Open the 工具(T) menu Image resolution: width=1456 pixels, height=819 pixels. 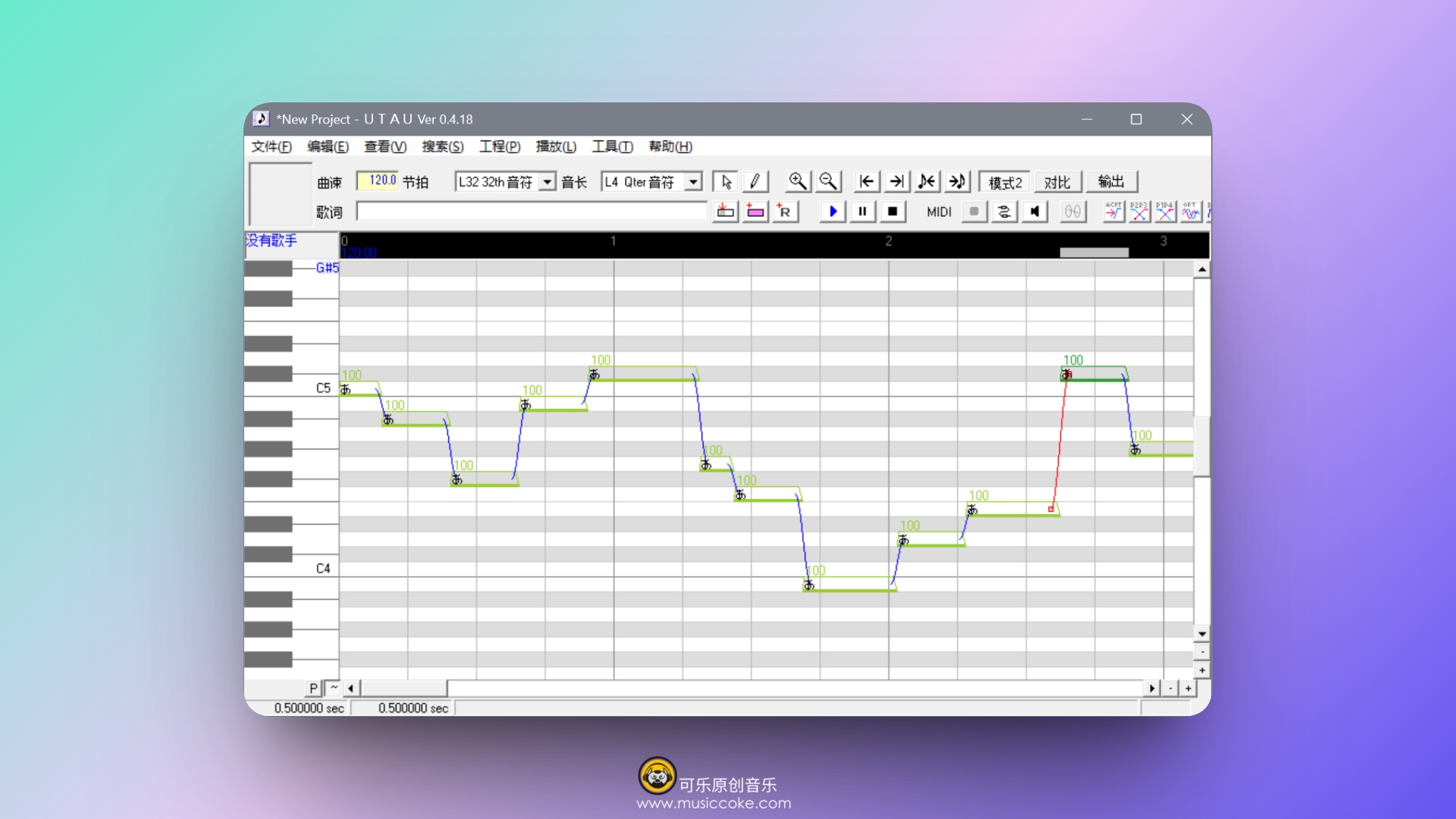point(612,146)
